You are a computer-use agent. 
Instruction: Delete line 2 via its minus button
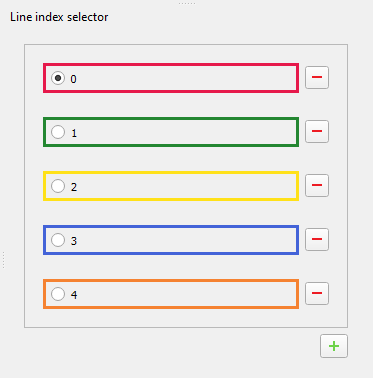click(x=317, y=185)
